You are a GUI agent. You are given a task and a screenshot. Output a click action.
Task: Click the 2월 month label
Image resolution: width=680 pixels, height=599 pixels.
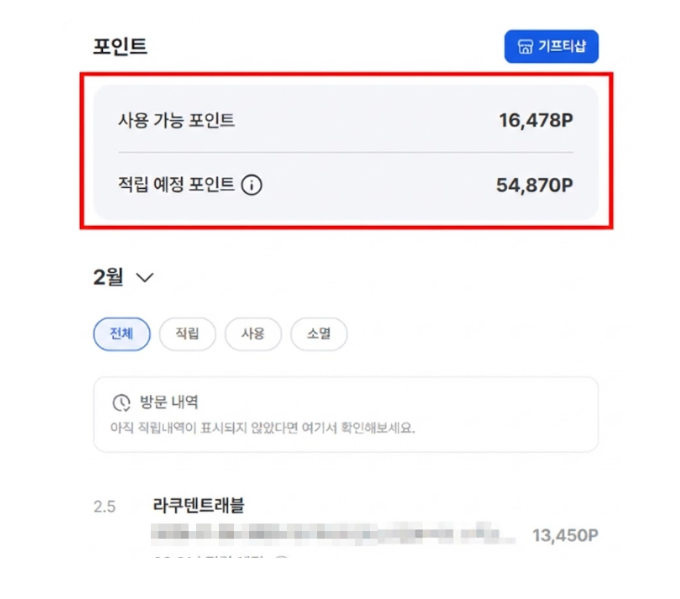[108, 278]
